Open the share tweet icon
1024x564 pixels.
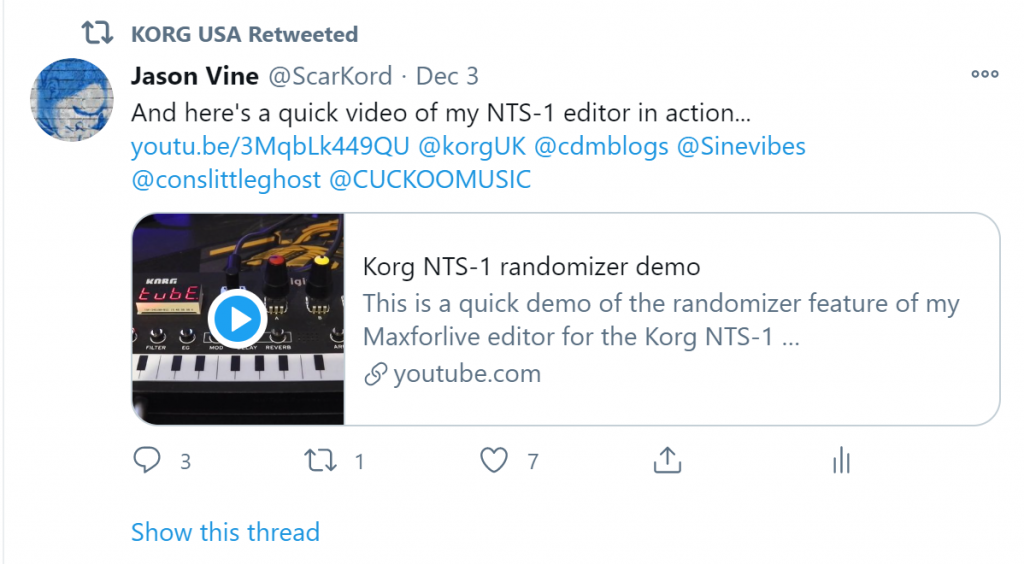[667, 460]
